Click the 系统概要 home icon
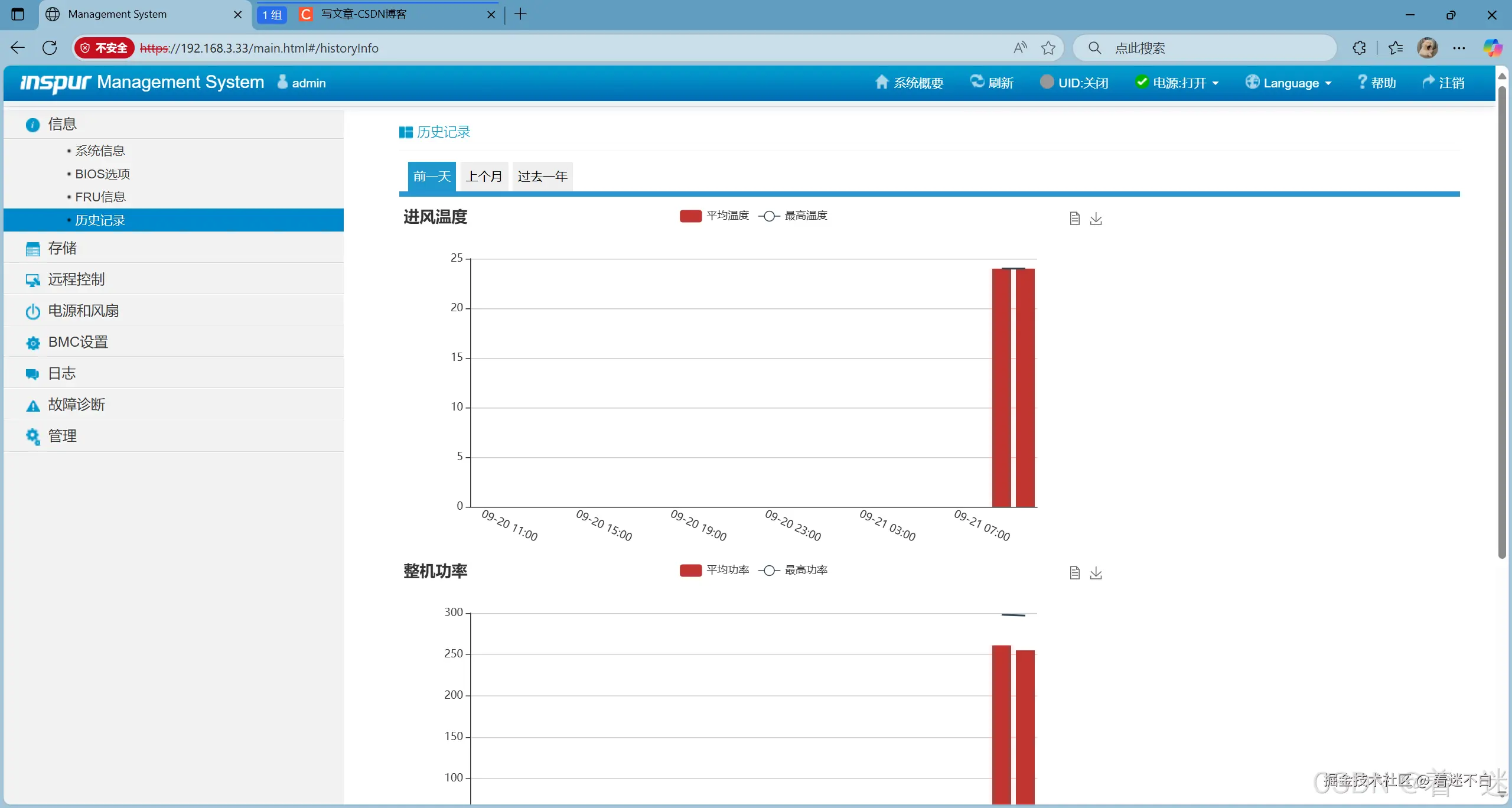The height and width of the screenshot is (808, 1512). pos(881,82)
